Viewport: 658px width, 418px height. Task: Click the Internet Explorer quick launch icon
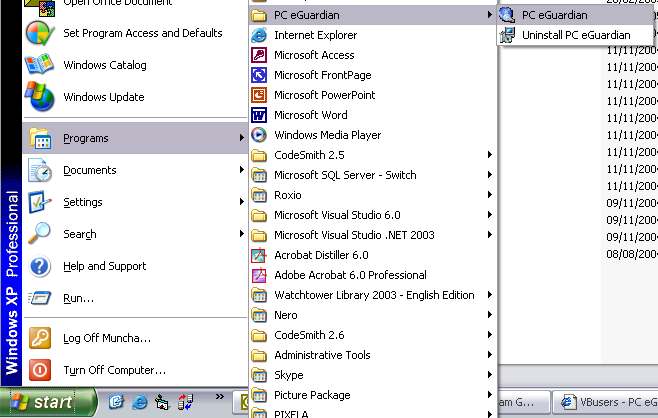(140, 402)
